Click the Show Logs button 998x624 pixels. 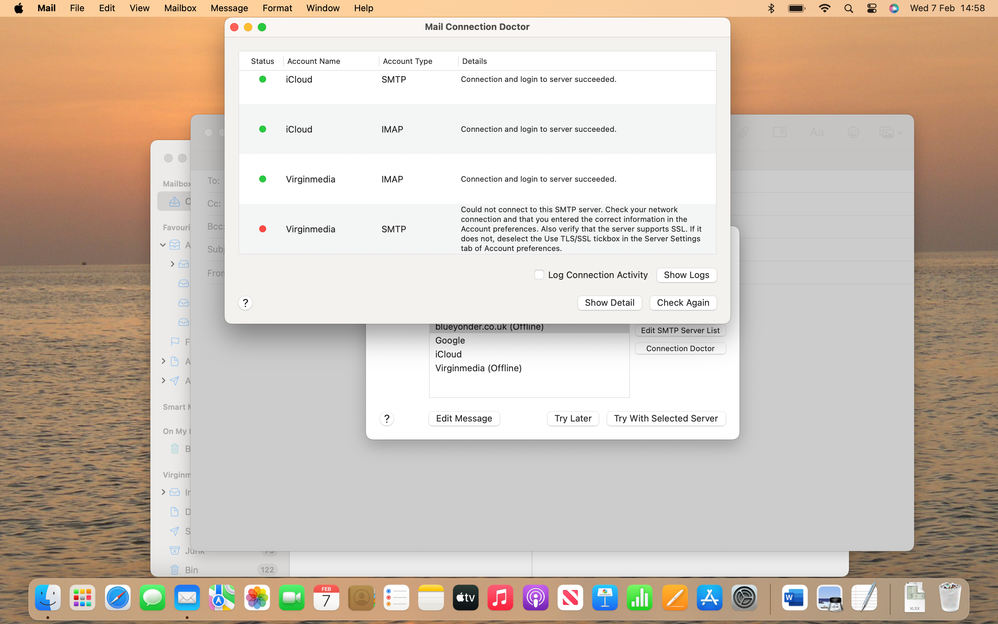tap(686, 275)
